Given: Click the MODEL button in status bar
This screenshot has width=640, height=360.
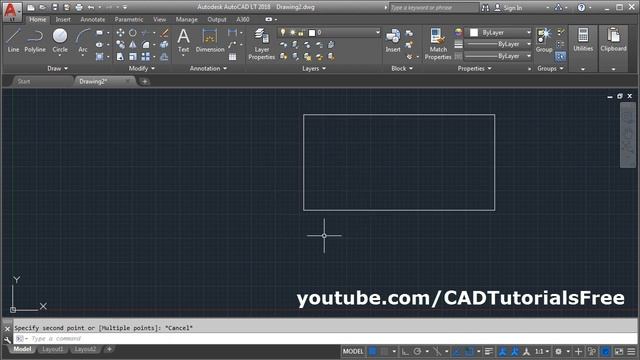Looking at the screenshot, I should click(x=353, y=351).
